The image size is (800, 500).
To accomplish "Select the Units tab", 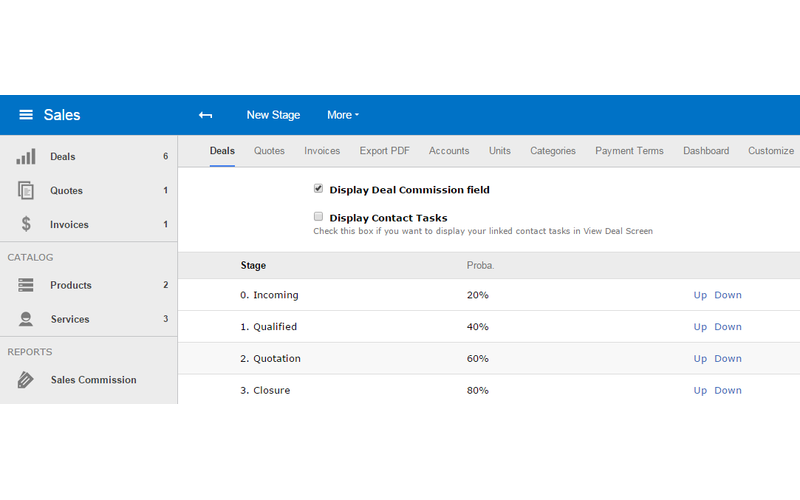I will [499, 151].
